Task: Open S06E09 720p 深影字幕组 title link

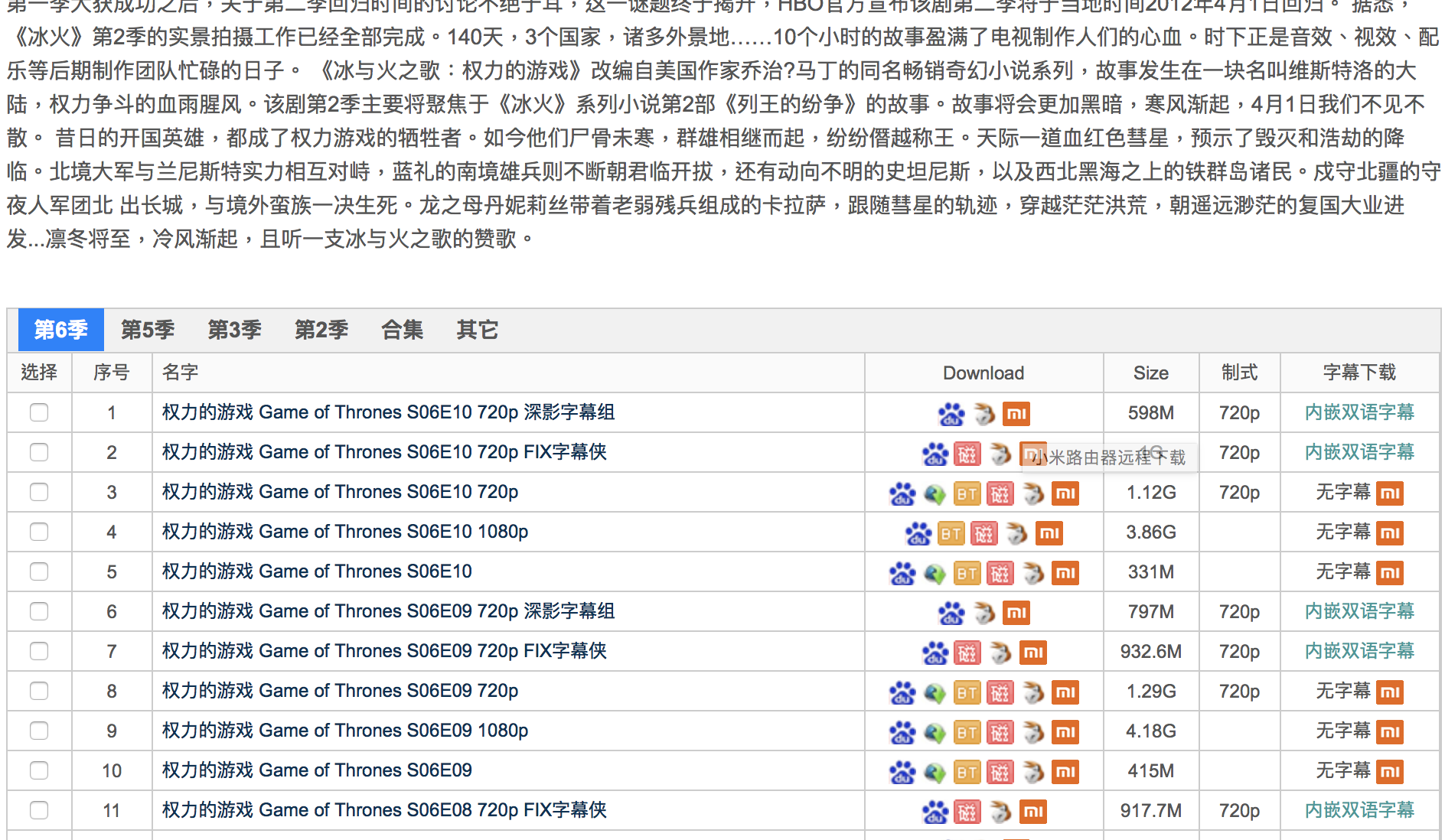Action: (388, 611)
